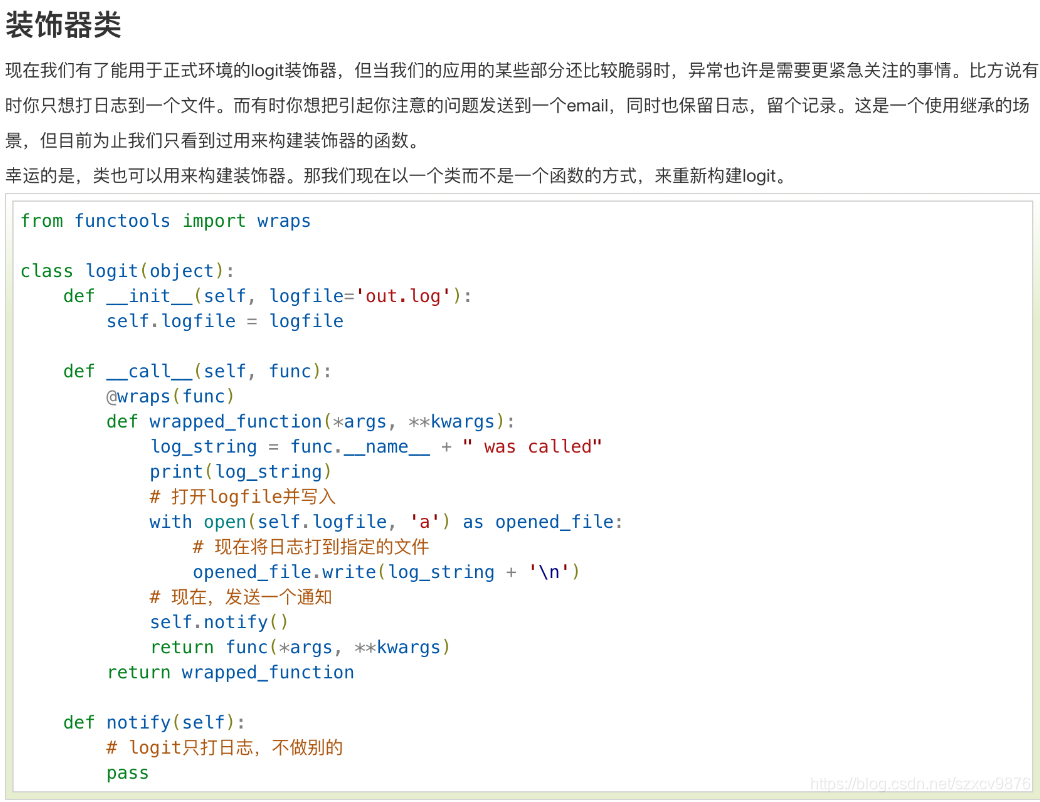Click the line 'from functools import wraps'
1040x802 pixels.
(x=165, y=221)
